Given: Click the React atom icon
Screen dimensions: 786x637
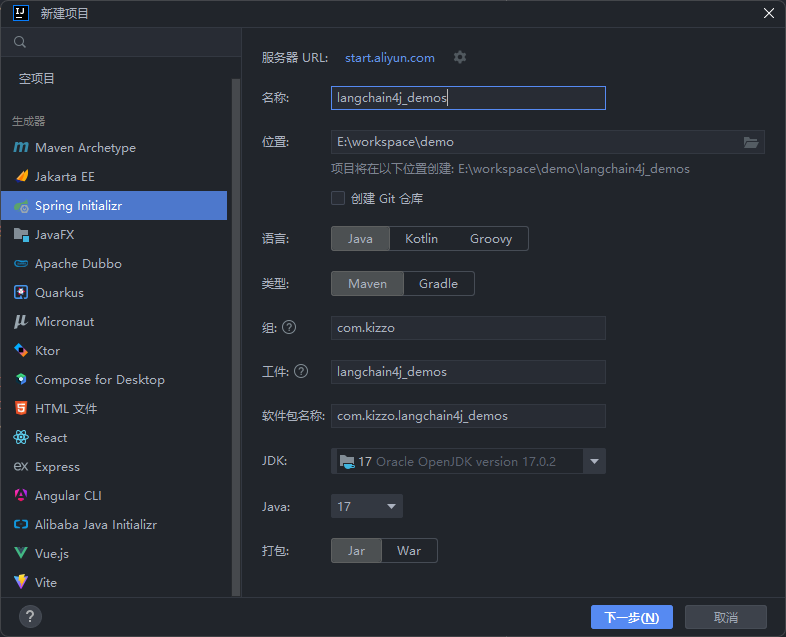Looking at the screenshot, I should pyautogui.click(x=21, y=438).
